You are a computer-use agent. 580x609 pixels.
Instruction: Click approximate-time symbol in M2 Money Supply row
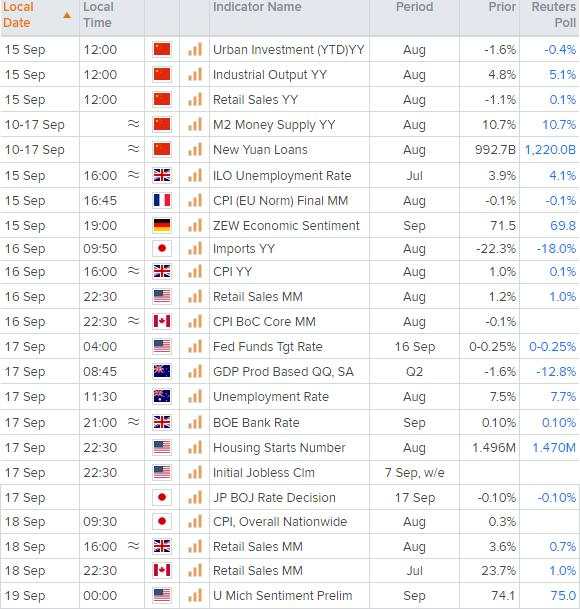pyautogui.click(x=134, y=124)
